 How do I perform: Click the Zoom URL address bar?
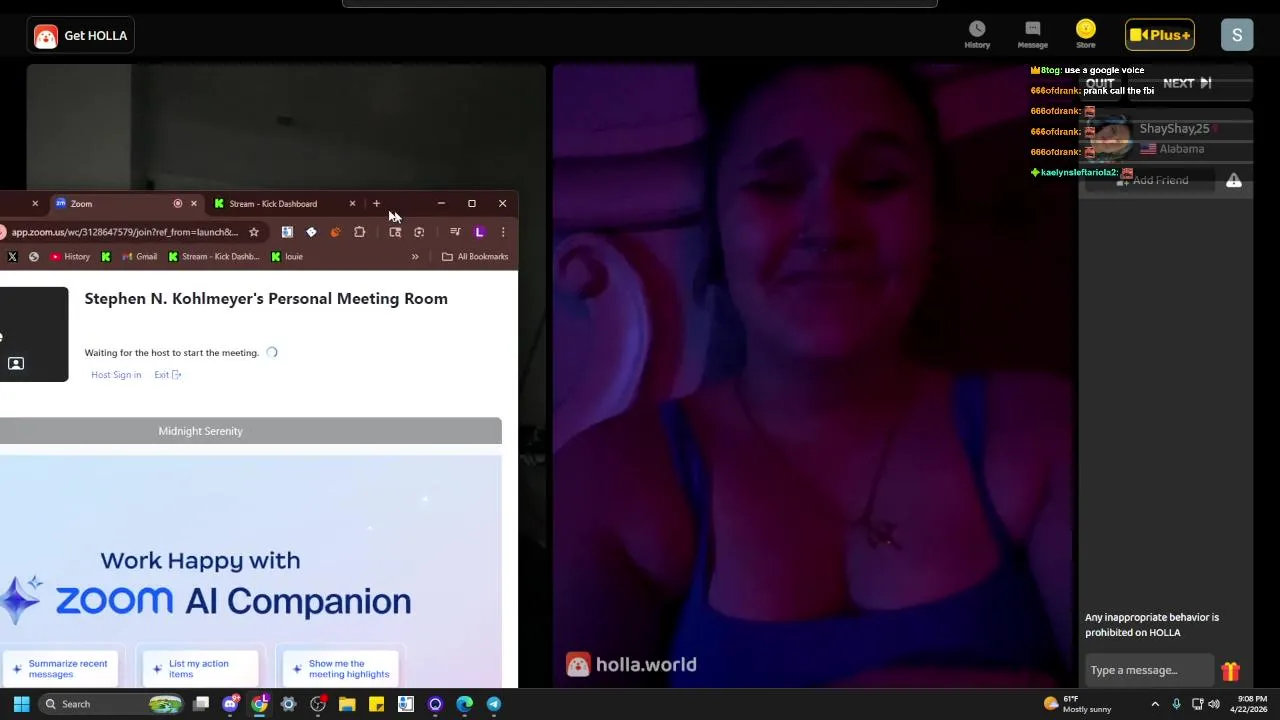coord(125,232)
